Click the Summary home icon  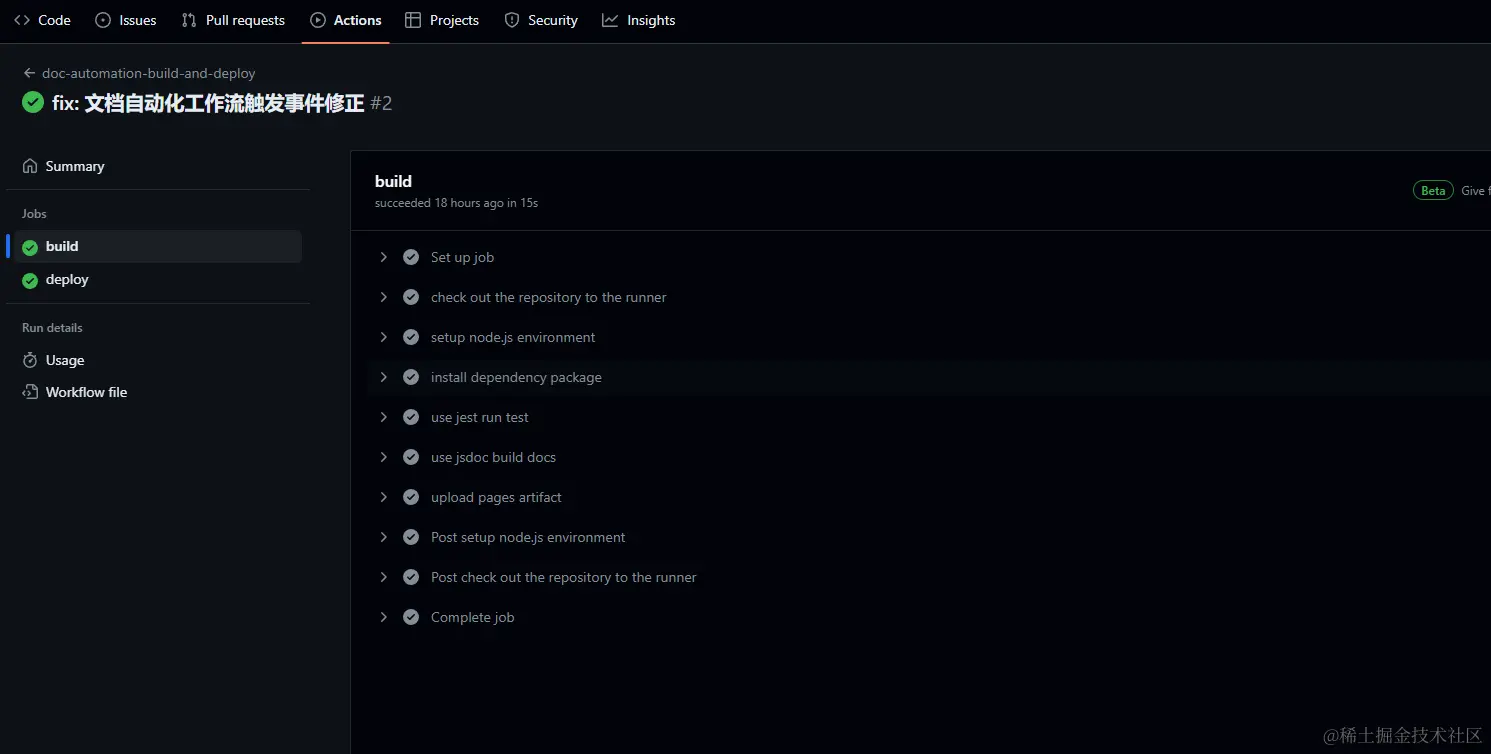pos(30,166)
